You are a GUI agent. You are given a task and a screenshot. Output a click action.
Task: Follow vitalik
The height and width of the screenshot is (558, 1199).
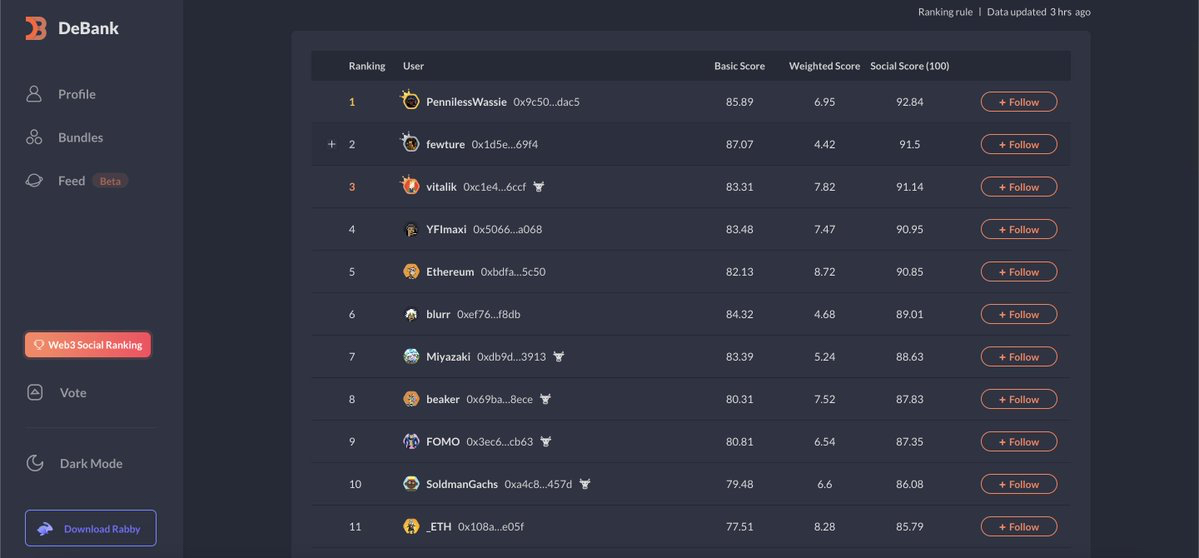pyautogui.click(x=1019, y=187)
